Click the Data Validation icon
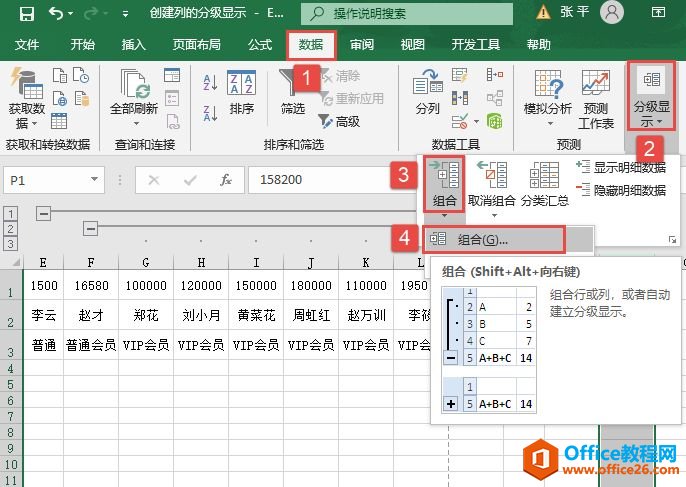686x487 pixels. click(460, 121)
